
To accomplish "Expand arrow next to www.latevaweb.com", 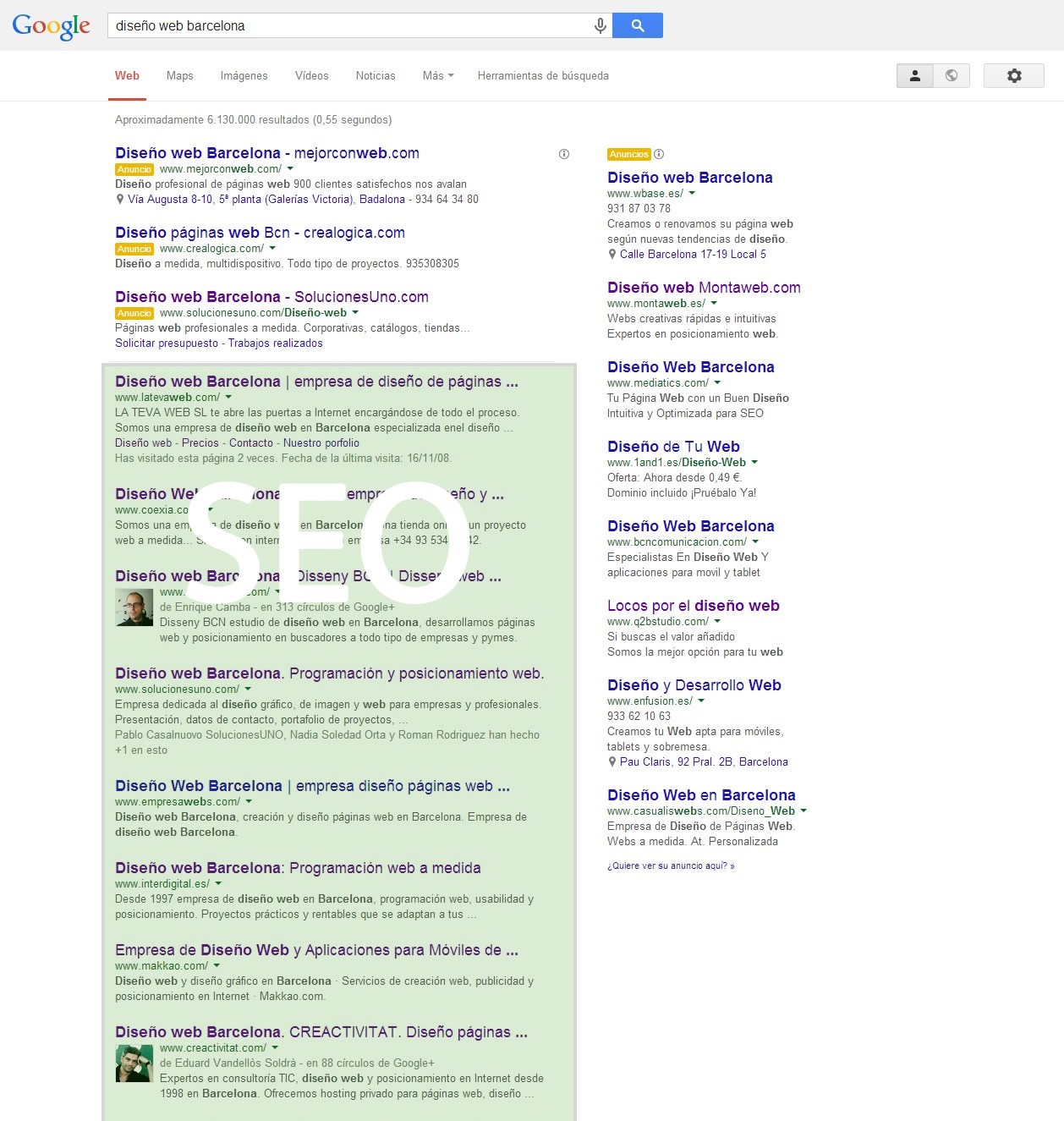I will click(228, 398).
